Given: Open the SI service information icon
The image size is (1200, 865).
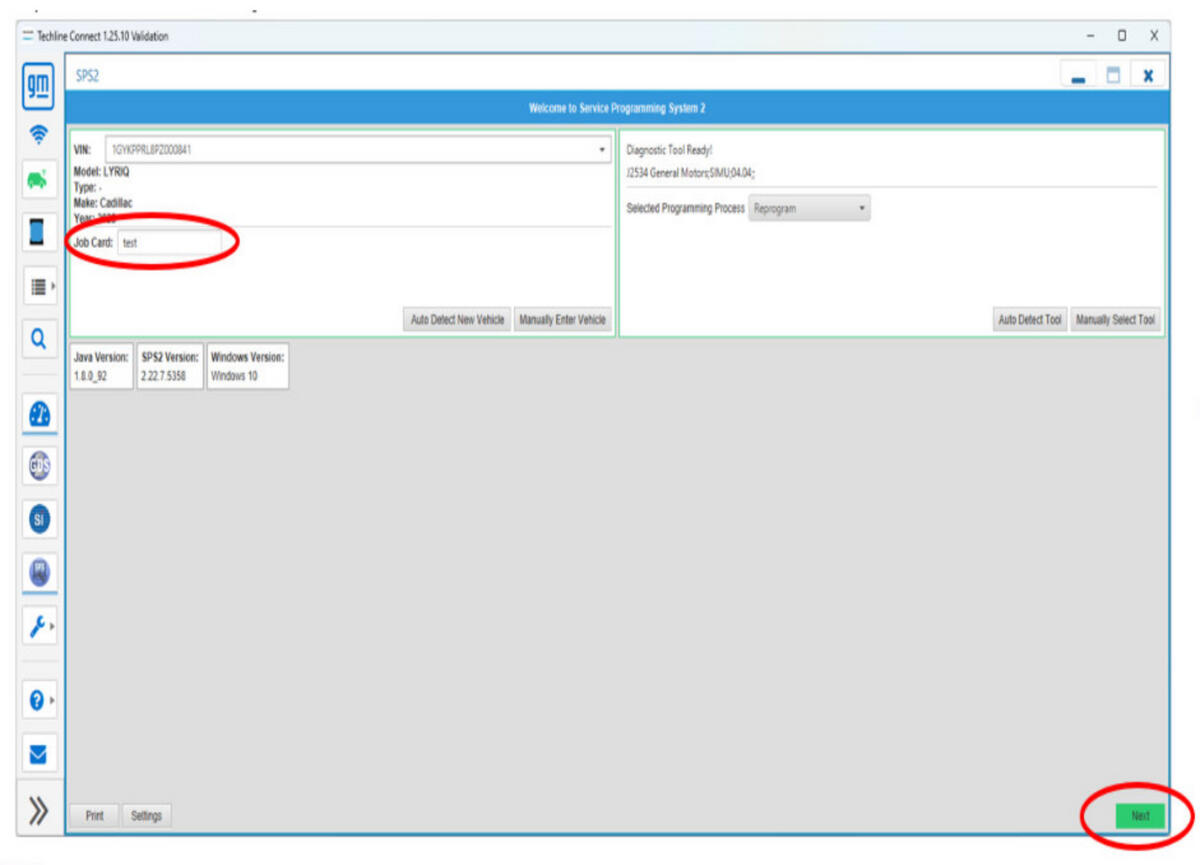Looking at the screenshot, I should pos(38,518).
